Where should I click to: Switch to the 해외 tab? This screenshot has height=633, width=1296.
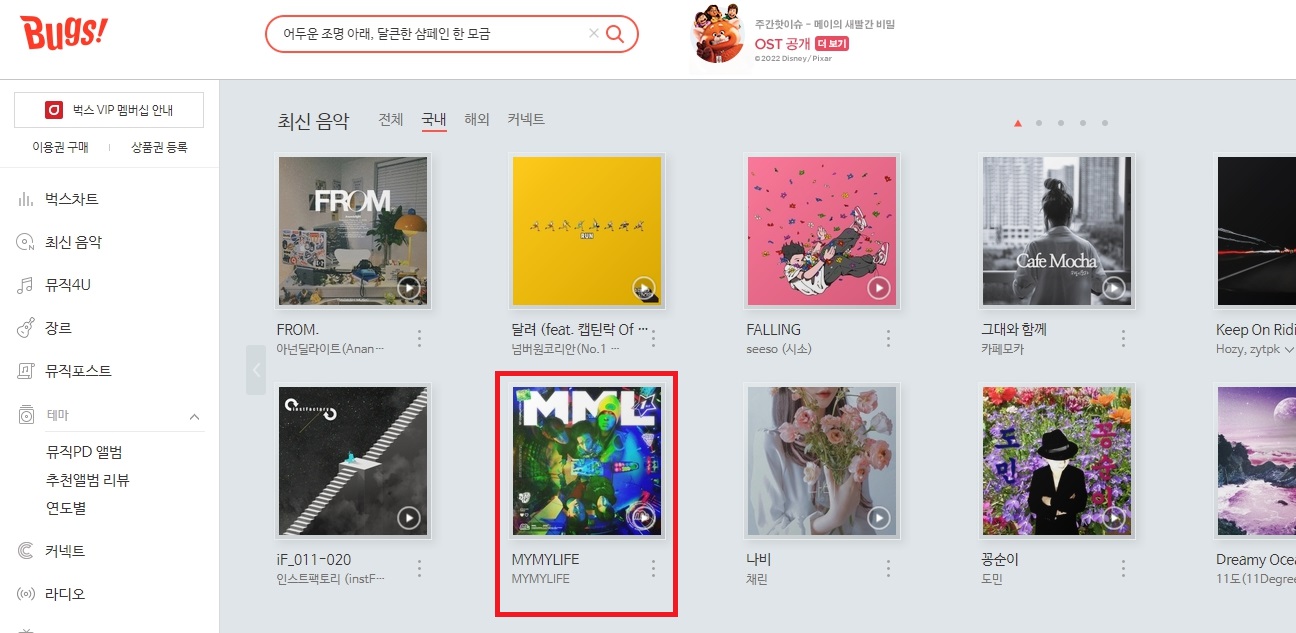[477, 119]
